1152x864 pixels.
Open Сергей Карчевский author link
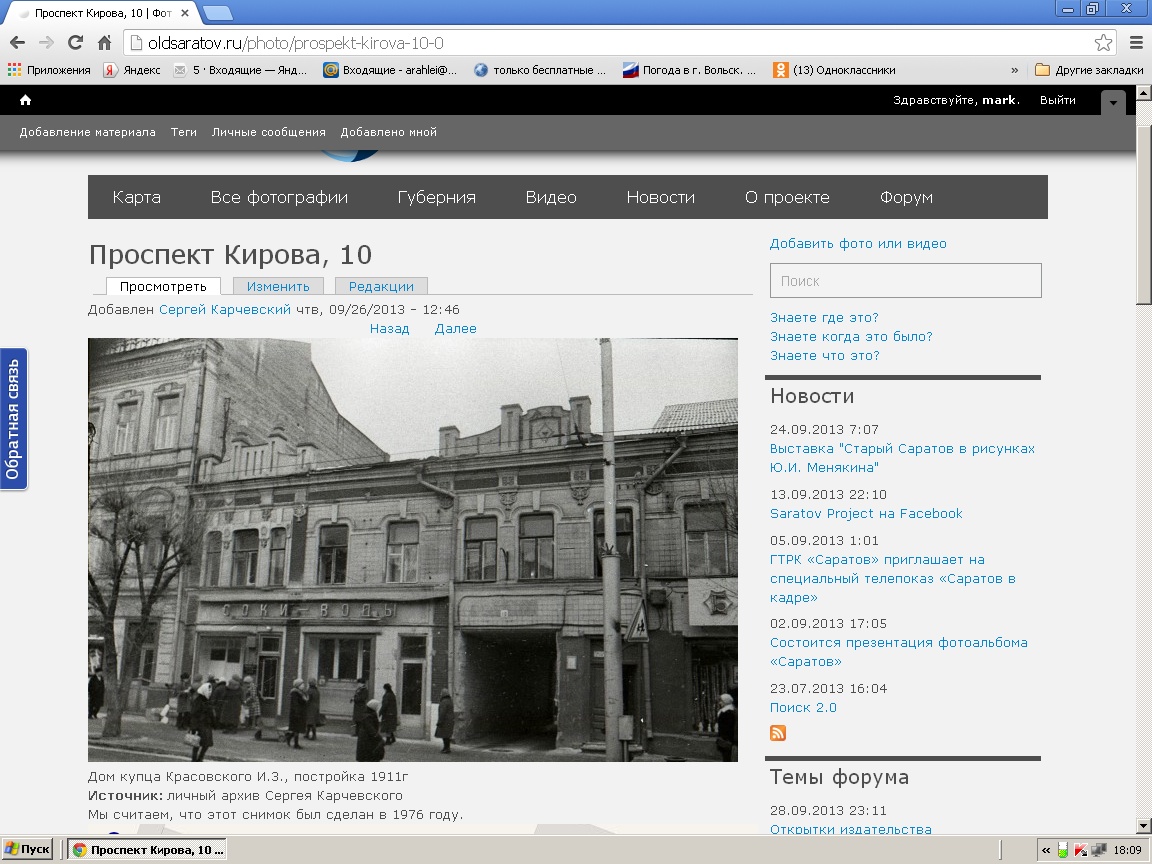coord(225,309)
